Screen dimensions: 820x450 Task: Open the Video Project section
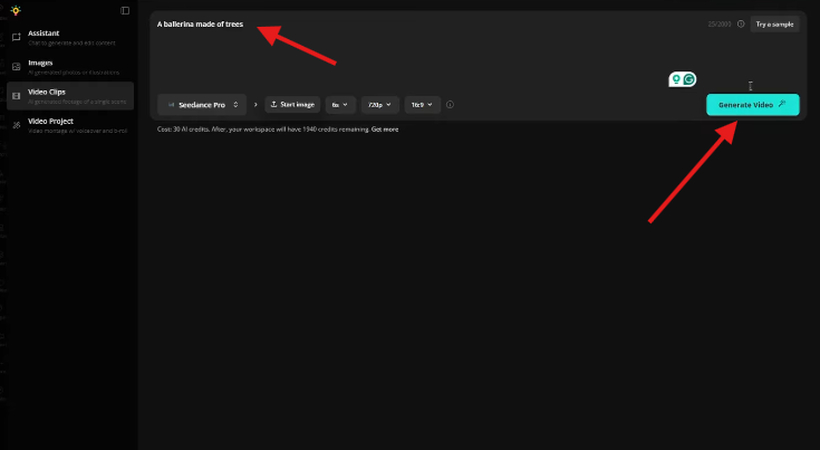[x=70, y=125]
